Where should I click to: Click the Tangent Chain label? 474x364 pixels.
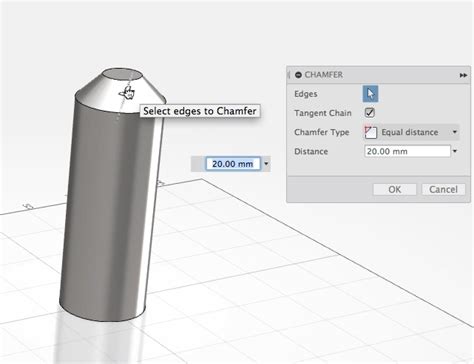tap(323, 113)
